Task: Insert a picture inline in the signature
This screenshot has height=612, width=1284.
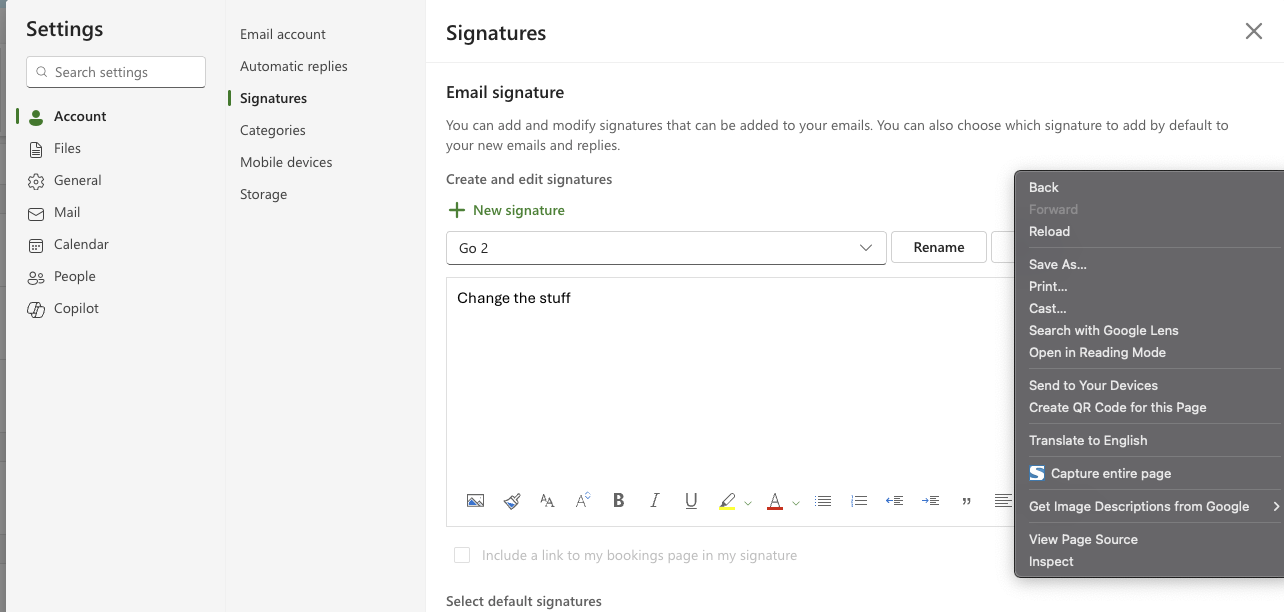Action: (x=475, y=501)
